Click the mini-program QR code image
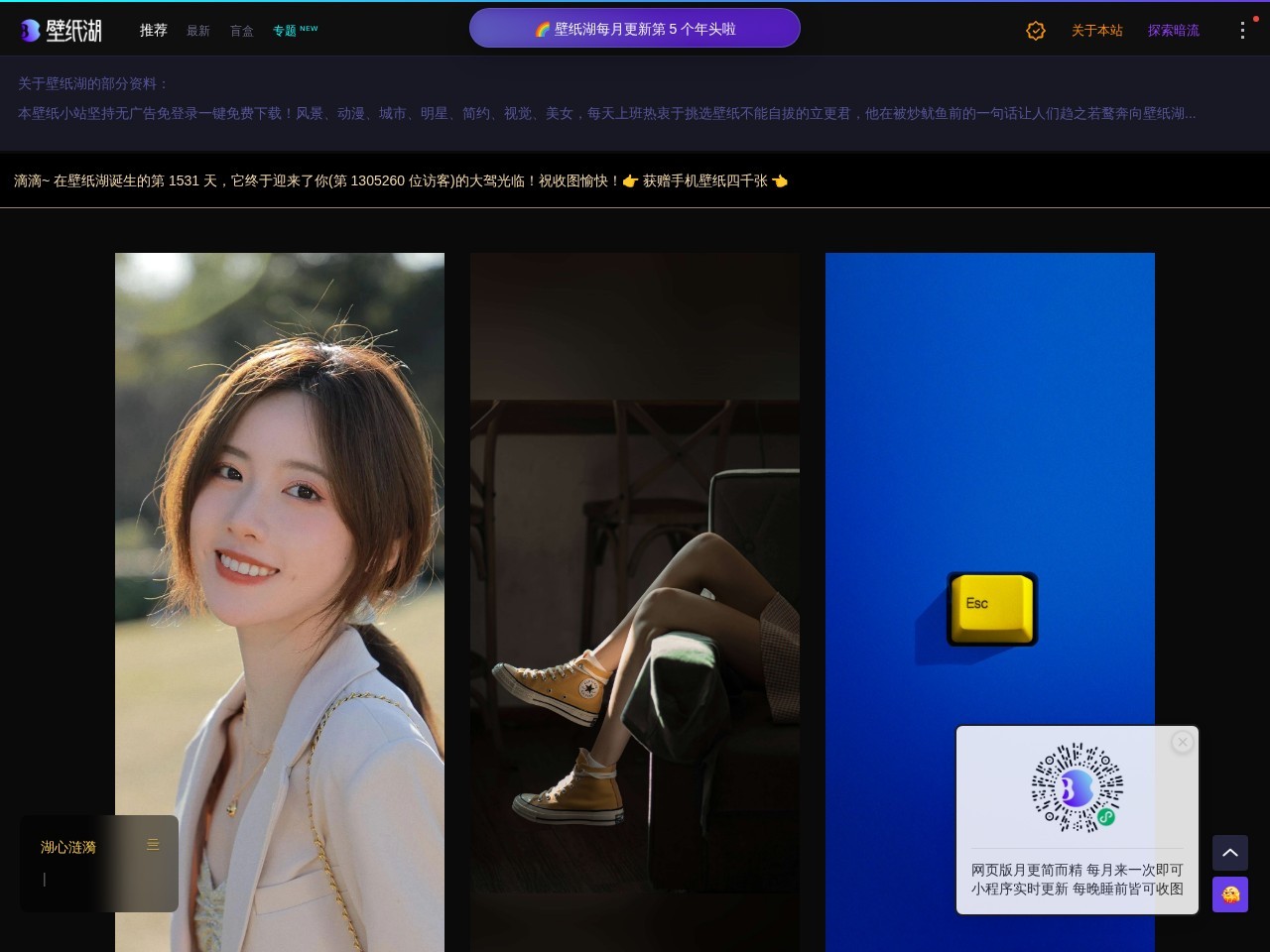Image resolution: width=1270 pixels, height=952 pixels. coord(1077,787)
